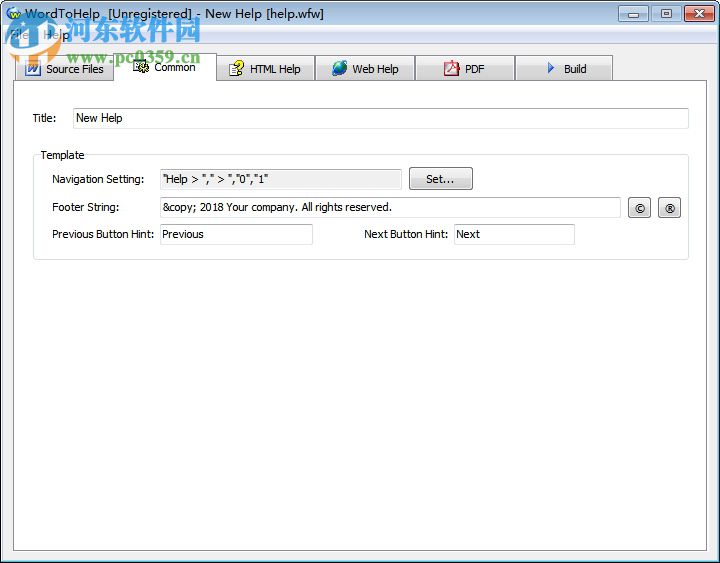Insert registered trademark symbol into footer
720x563 pixels.
[669, 208]
